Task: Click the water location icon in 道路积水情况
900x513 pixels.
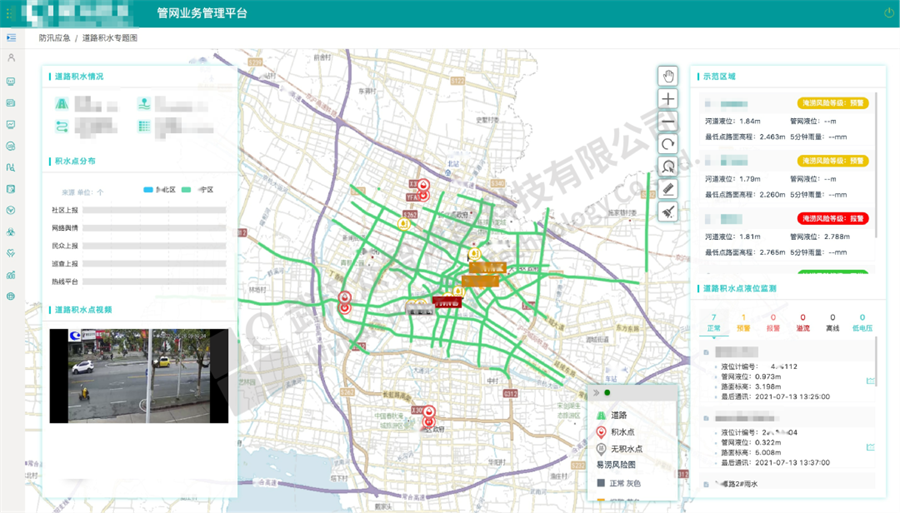Action: 144,104
